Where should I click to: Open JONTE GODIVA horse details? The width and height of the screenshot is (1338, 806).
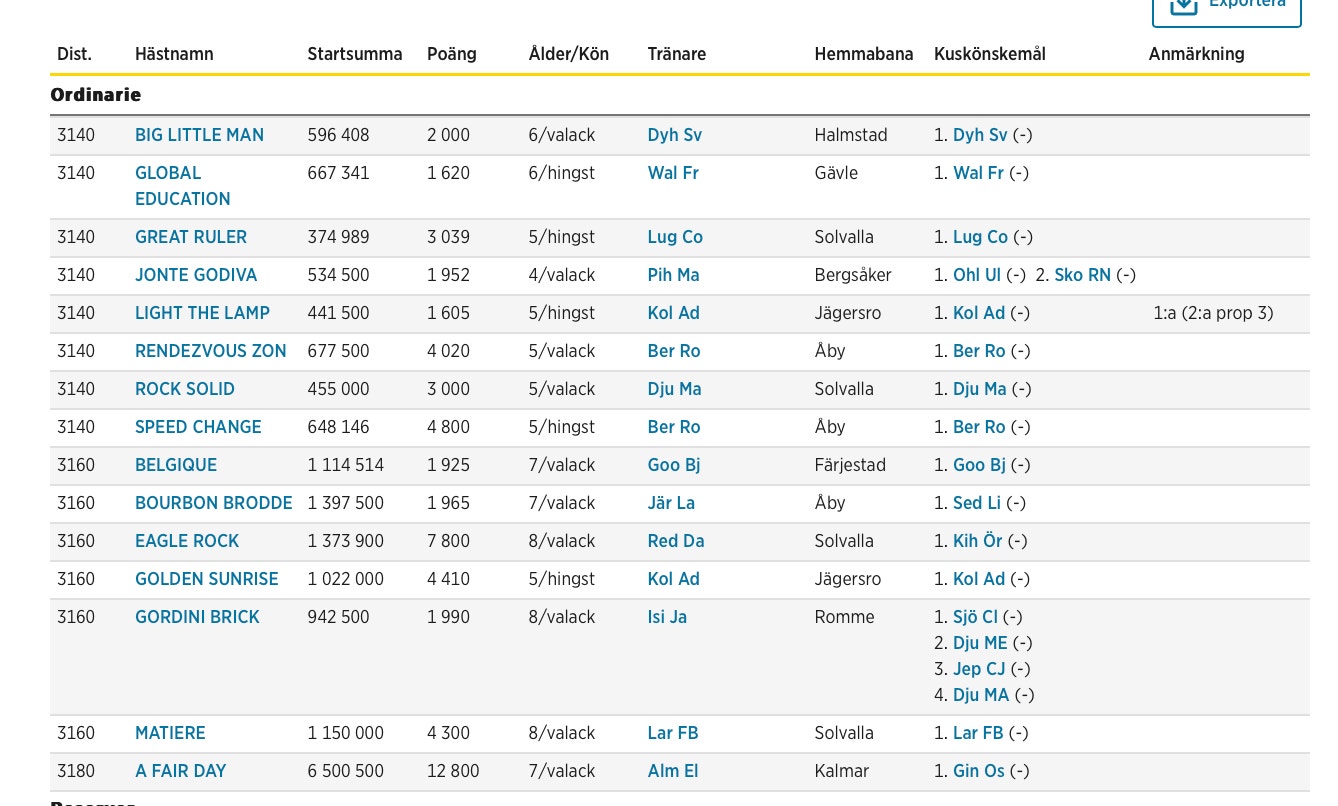click(x=195, y=275)
